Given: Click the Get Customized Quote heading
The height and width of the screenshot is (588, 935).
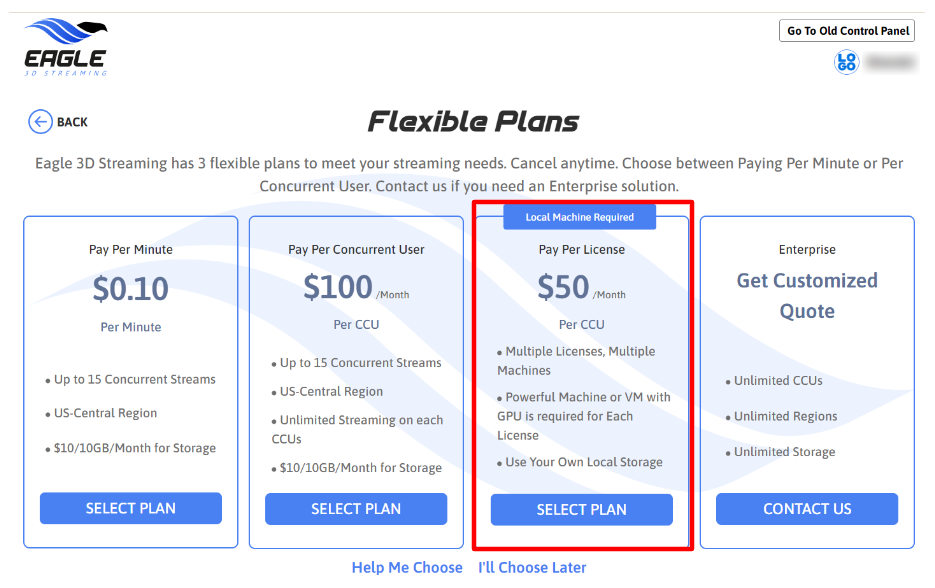Looking at the screenshot, I should 807,296.
